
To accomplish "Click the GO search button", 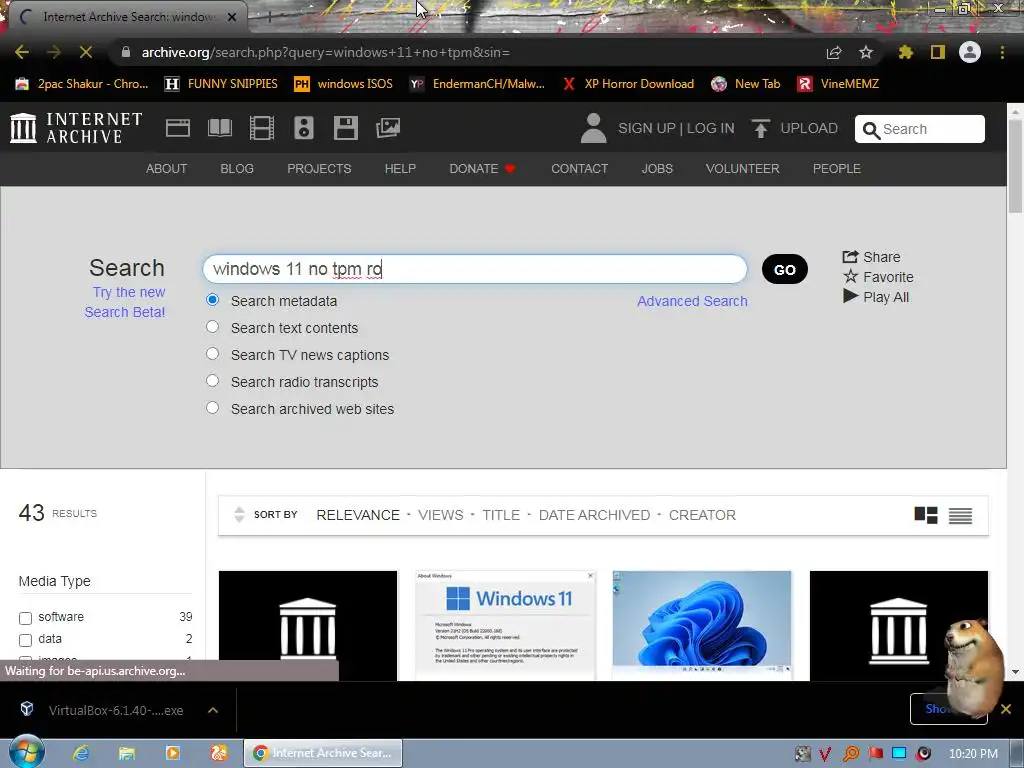I will [784, 270].
